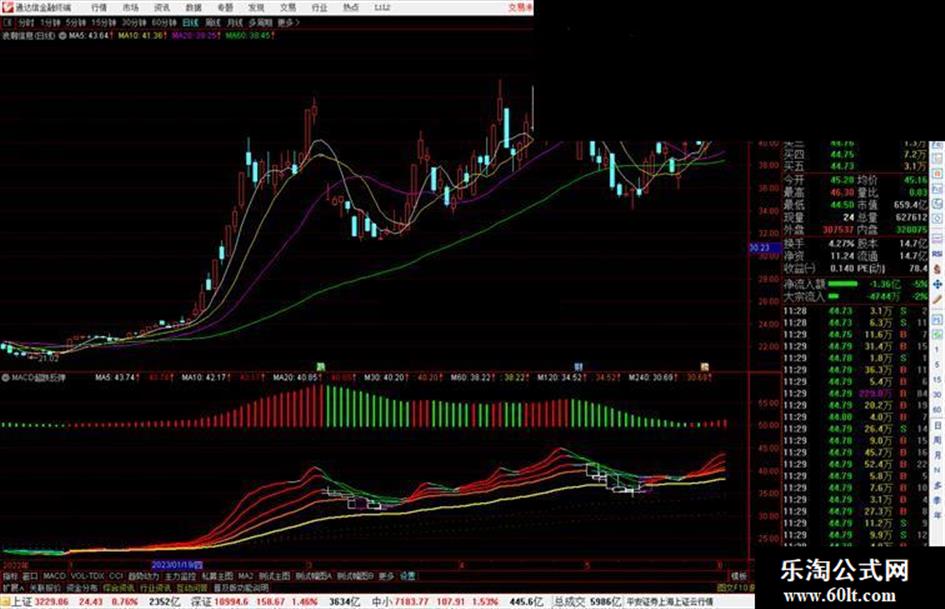
Task: Select the 15-minute sidebar period button
Action: click(937, 380)
